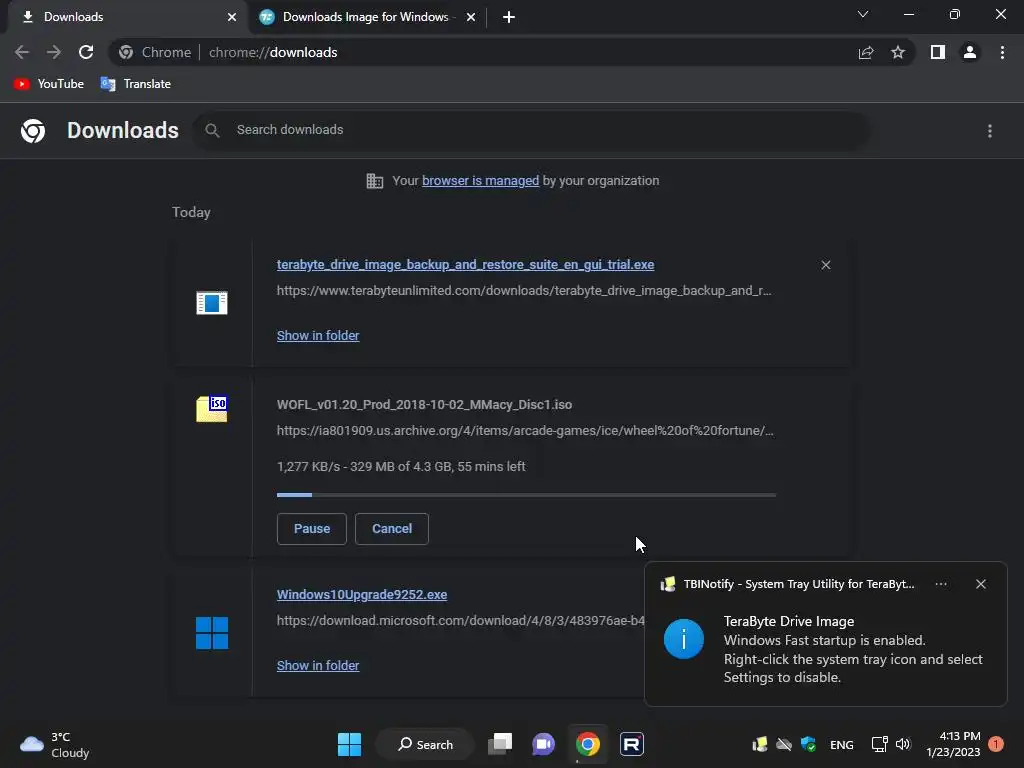1024x768 pixels.
Task: Open network tray icon
Action: coord(879,744)
